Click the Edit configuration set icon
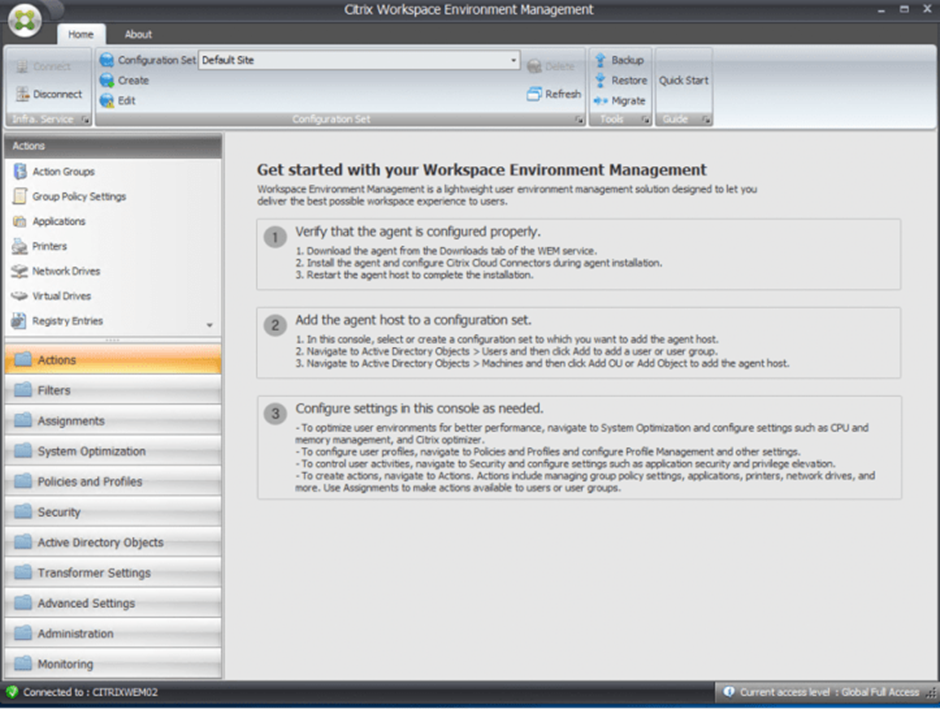The height and width of the screenshot is (709, 940). pyautogui.click(x=107, y=101)
